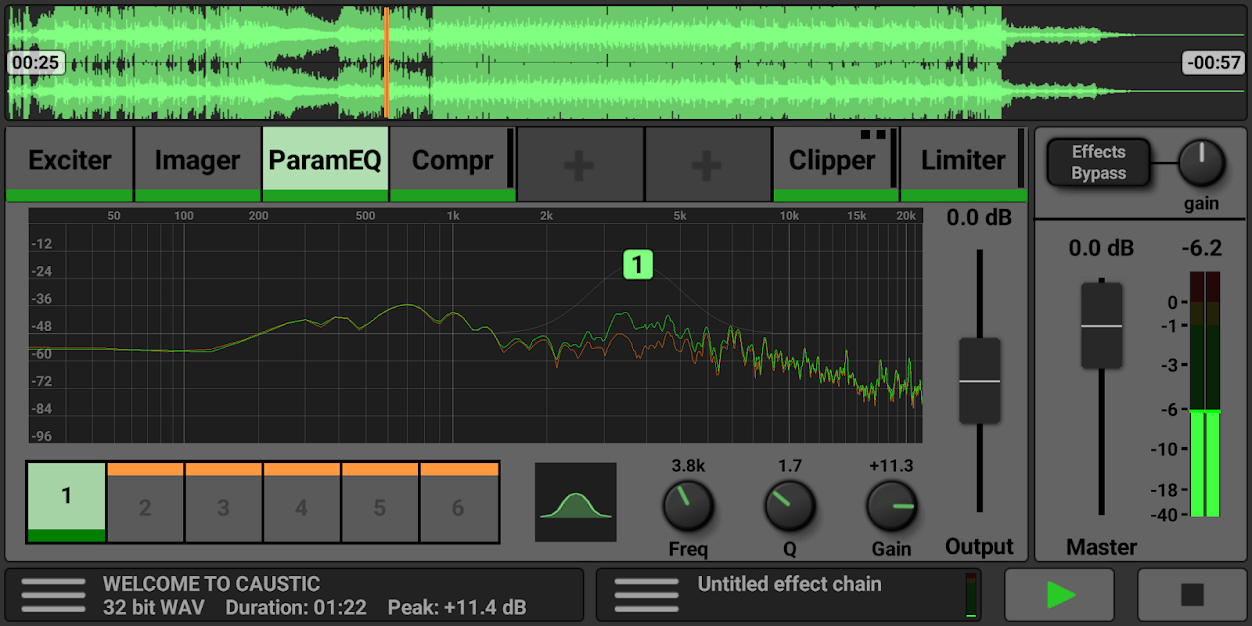Viewport: 1252px width, 626px height.
Task: Select the Imager effect slot
Action: [x=196, y=160]
